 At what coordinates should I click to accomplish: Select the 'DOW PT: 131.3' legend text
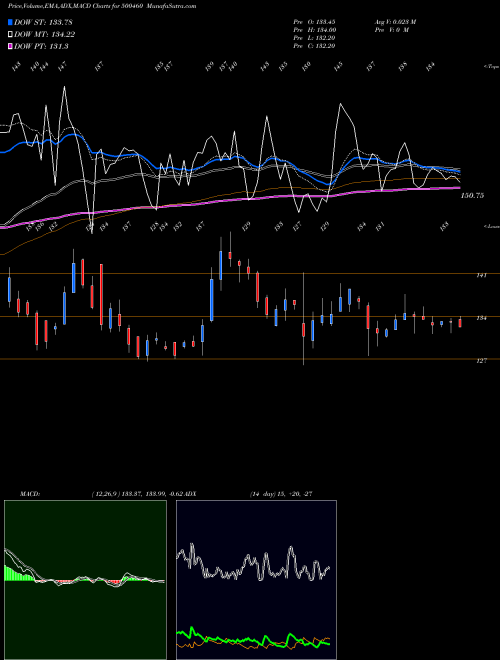click(41, 46)
